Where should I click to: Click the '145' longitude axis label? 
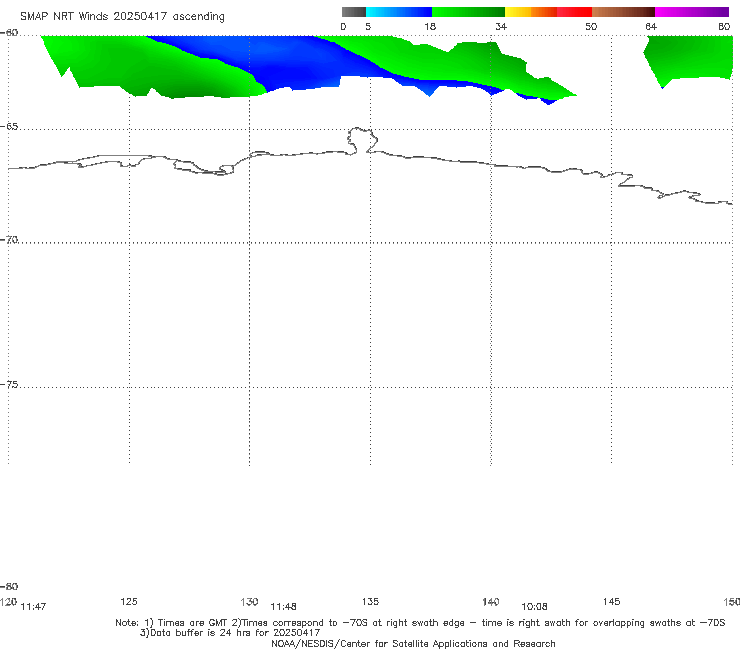[x=612, y=601]
